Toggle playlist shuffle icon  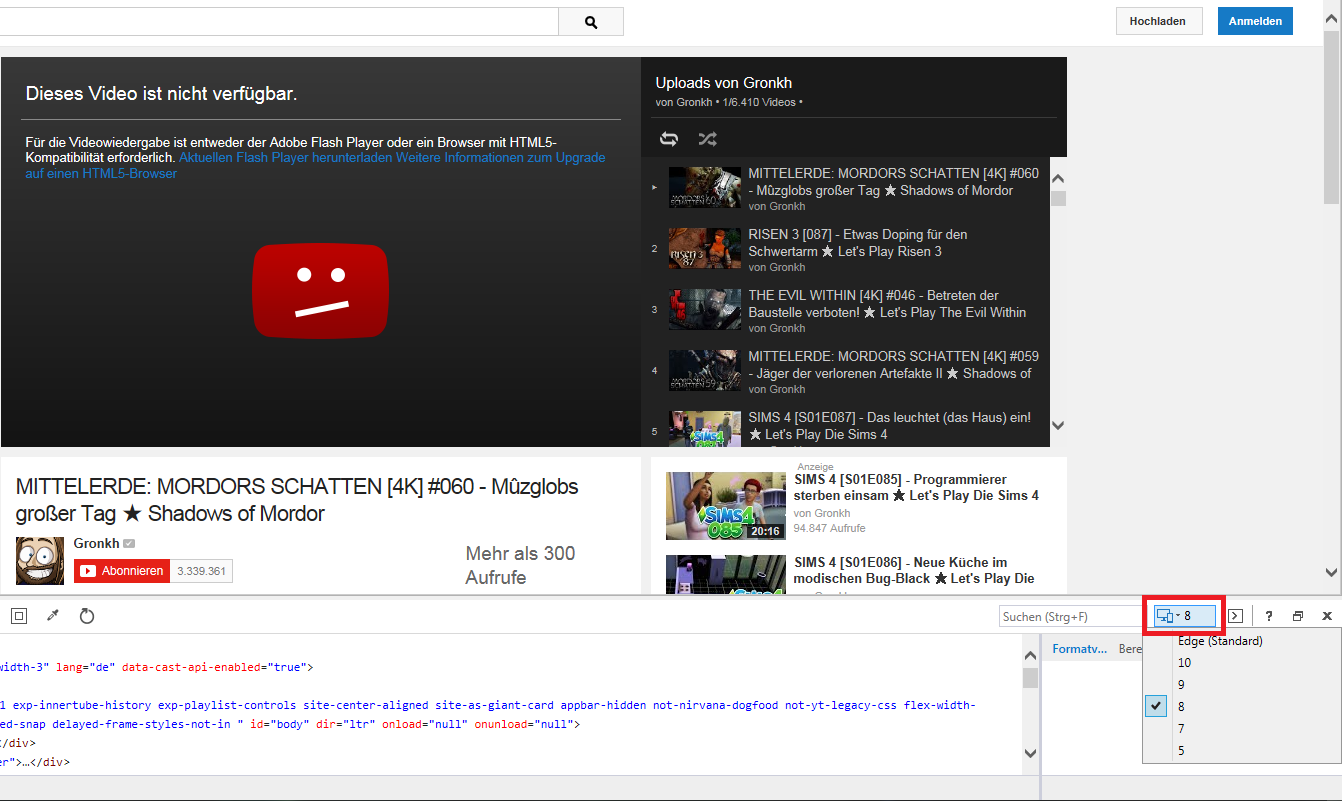click(x=707, y=139)
